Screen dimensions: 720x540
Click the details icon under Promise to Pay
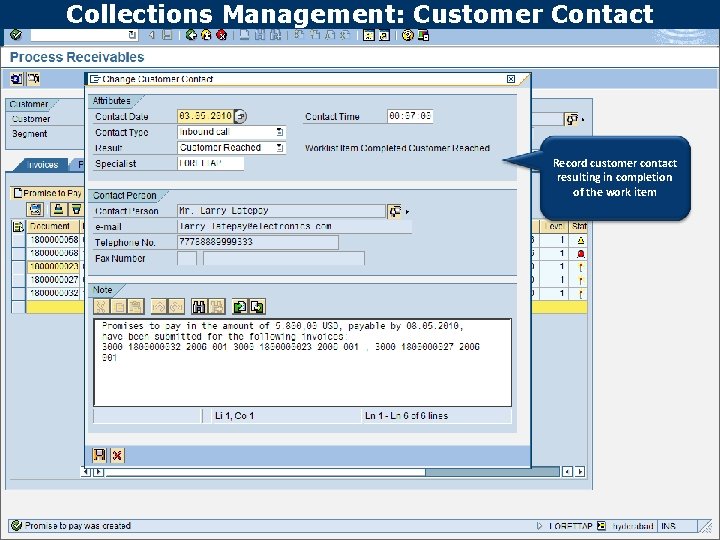35,209
